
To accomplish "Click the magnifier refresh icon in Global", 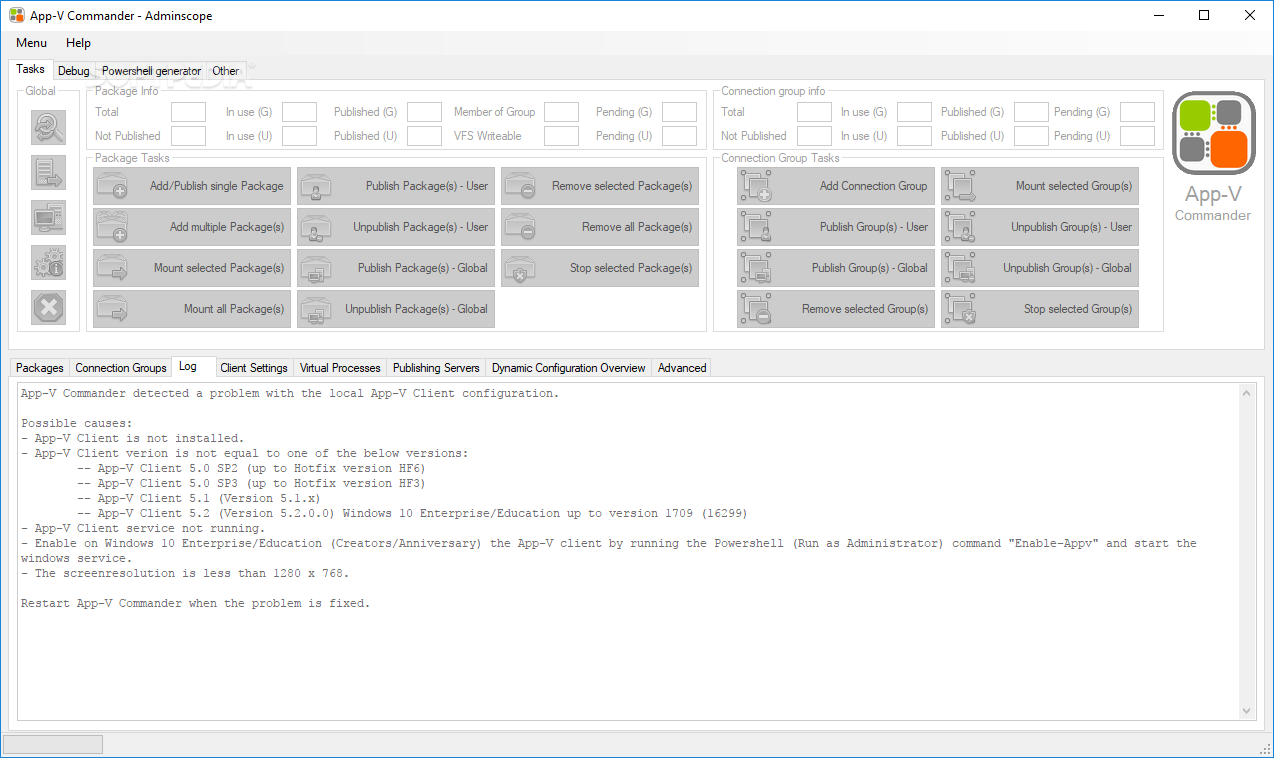I will [x=49, y=128].
